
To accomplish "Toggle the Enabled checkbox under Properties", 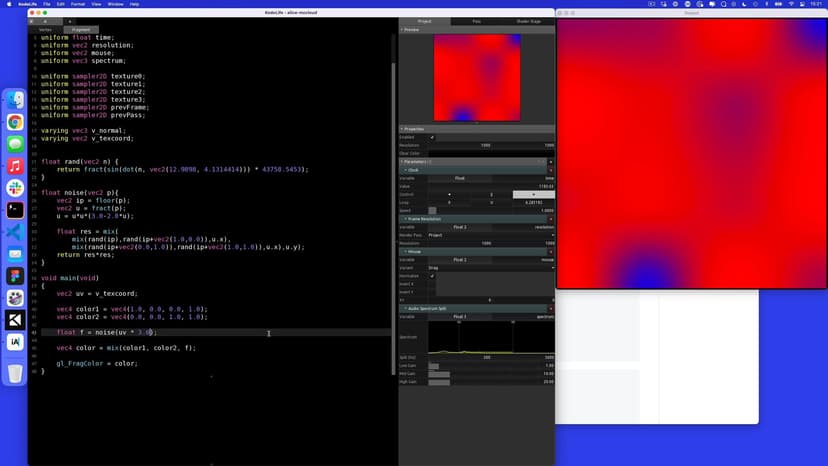I will point(432,137).
